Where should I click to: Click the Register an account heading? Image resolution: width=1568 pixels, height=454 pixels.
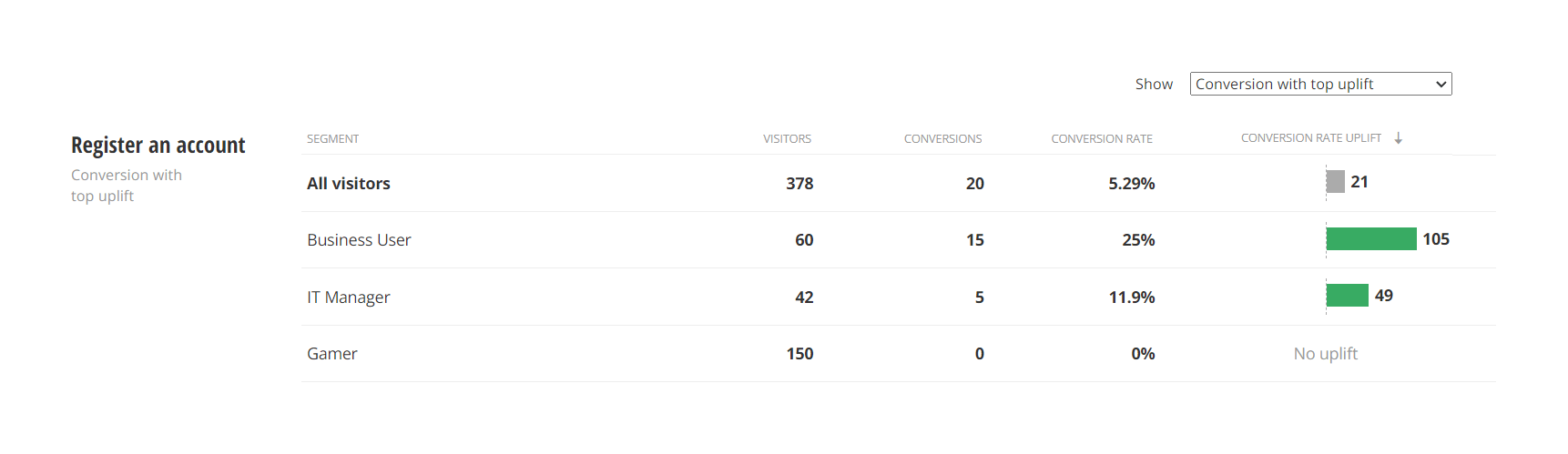158,146
